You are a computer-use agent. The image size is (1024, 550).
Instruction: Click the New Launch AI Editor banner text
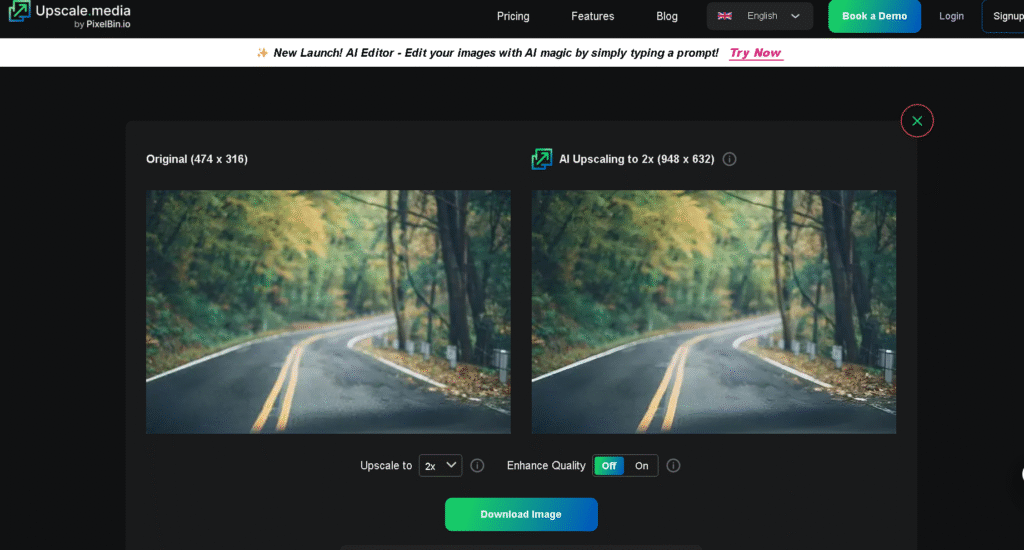point(496,53)
